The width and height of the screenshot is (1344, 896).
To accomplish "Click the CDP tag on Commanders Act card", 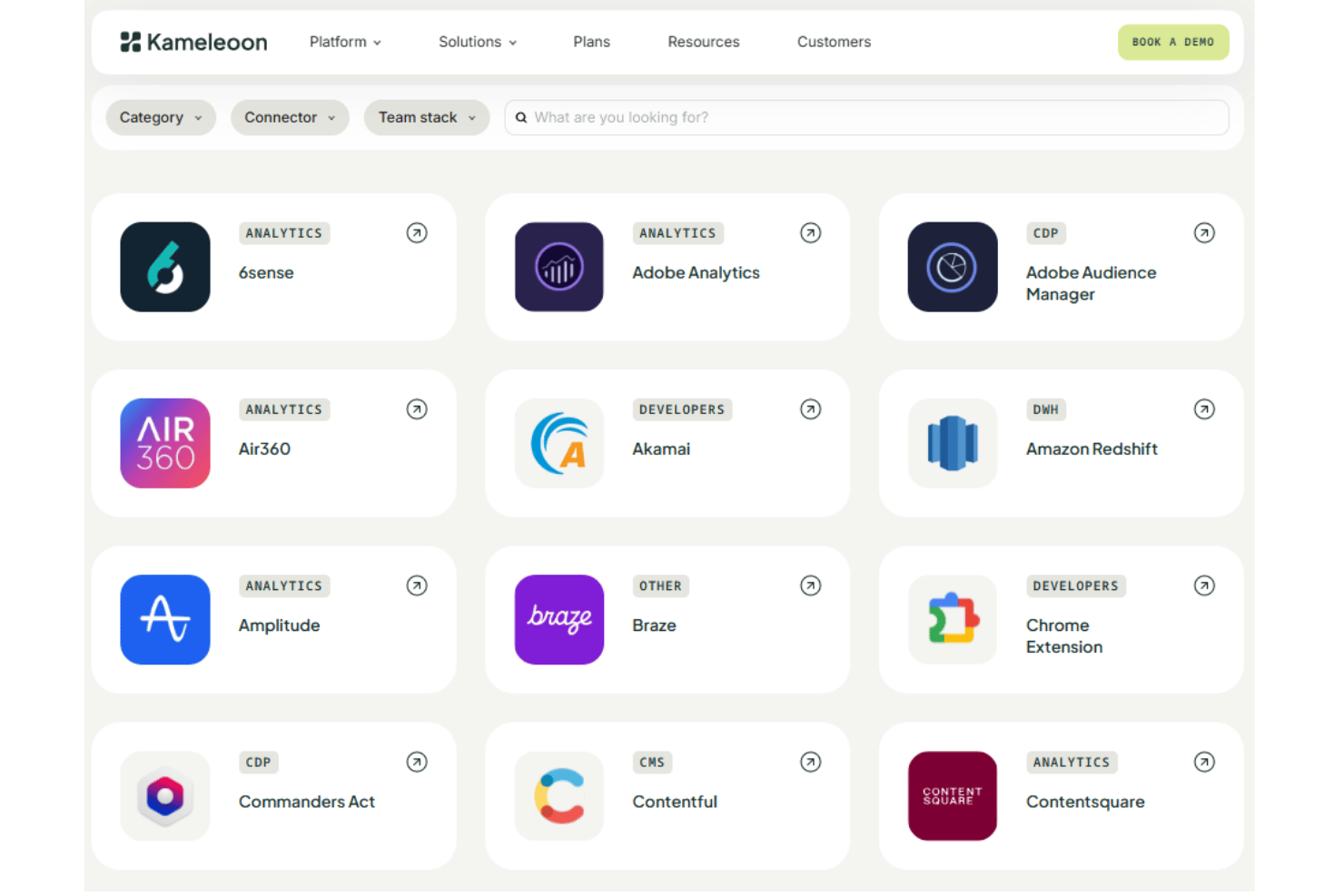I will tap(259, 762).
